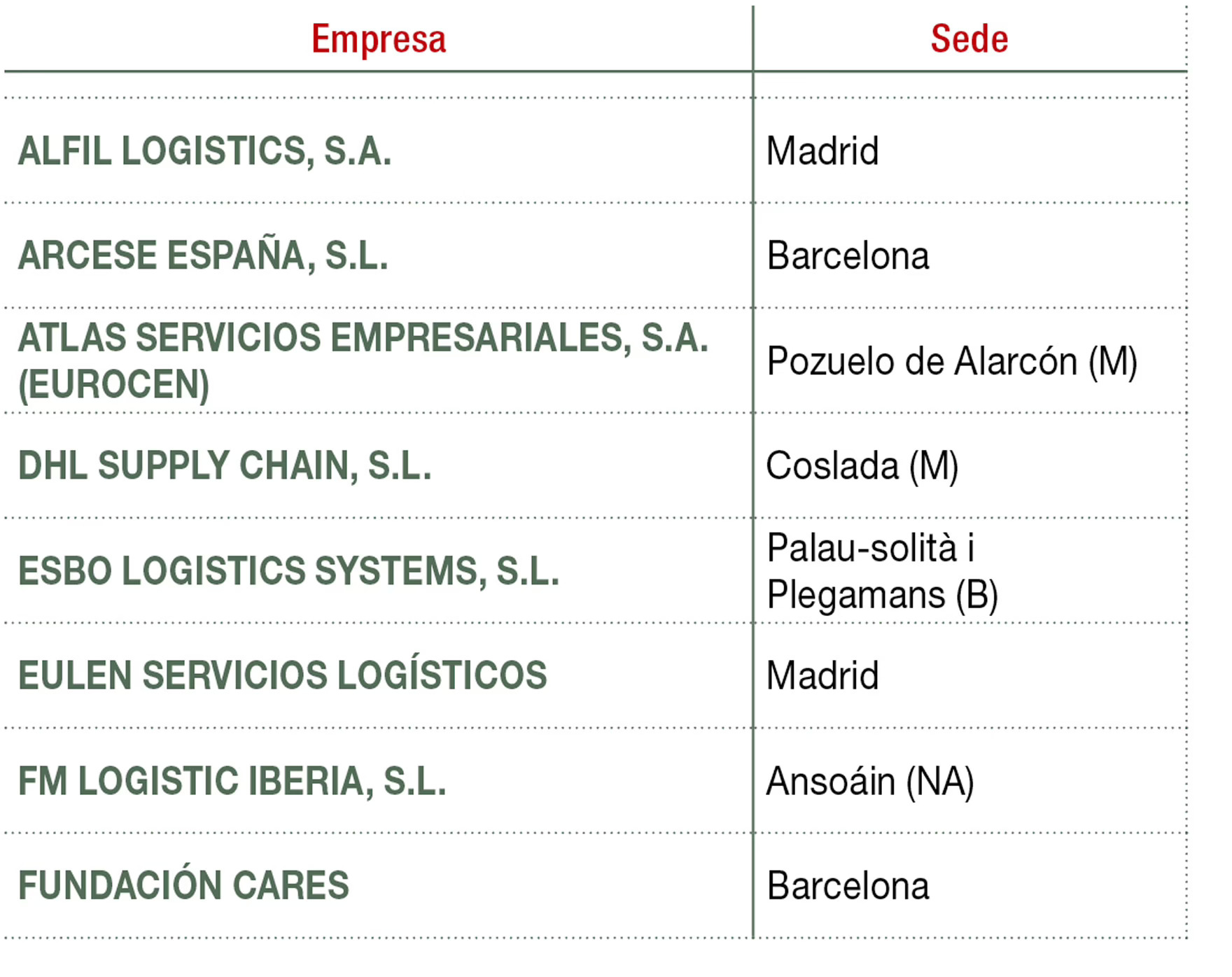
Task: Click ATLAS SERVICIOS EMPRESARIALES, S.A. text
Action: point(363,338)
